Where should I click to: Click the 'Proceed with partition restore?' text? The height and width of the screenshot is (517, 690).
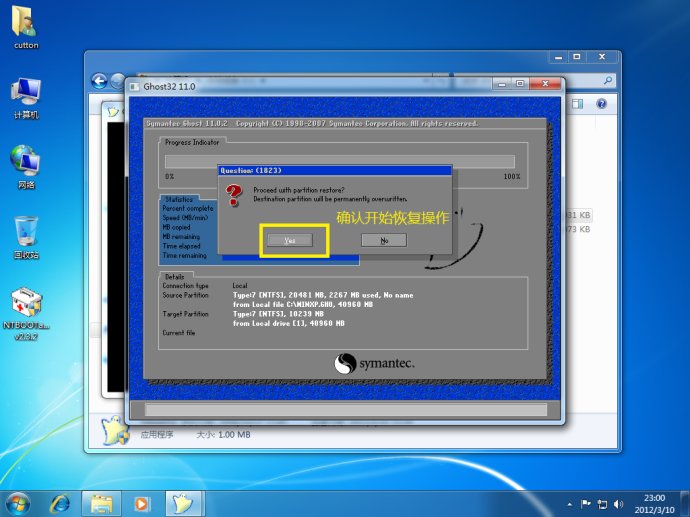(299, 190)
